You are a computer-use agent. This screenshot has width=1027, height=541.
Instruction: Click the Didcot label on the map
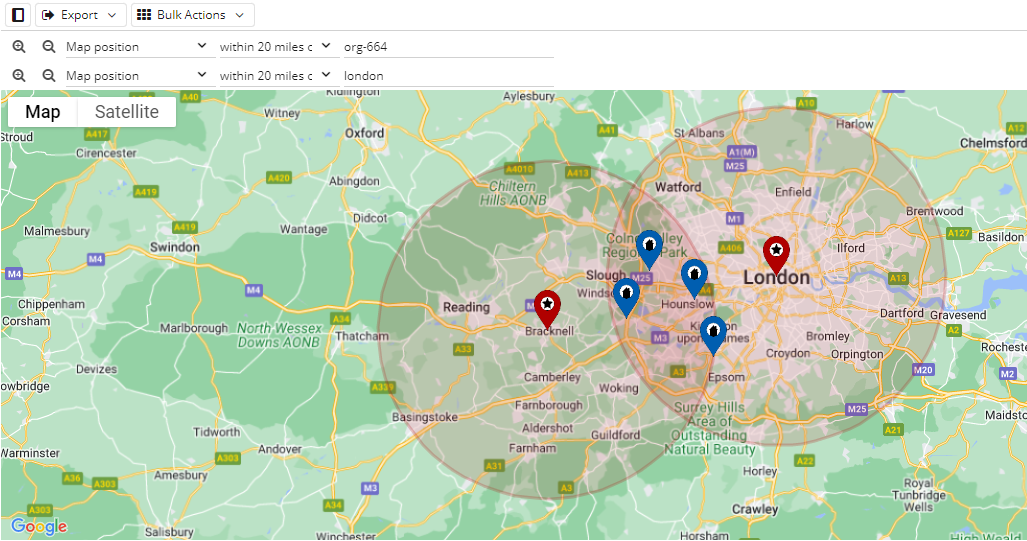[370, 218]
